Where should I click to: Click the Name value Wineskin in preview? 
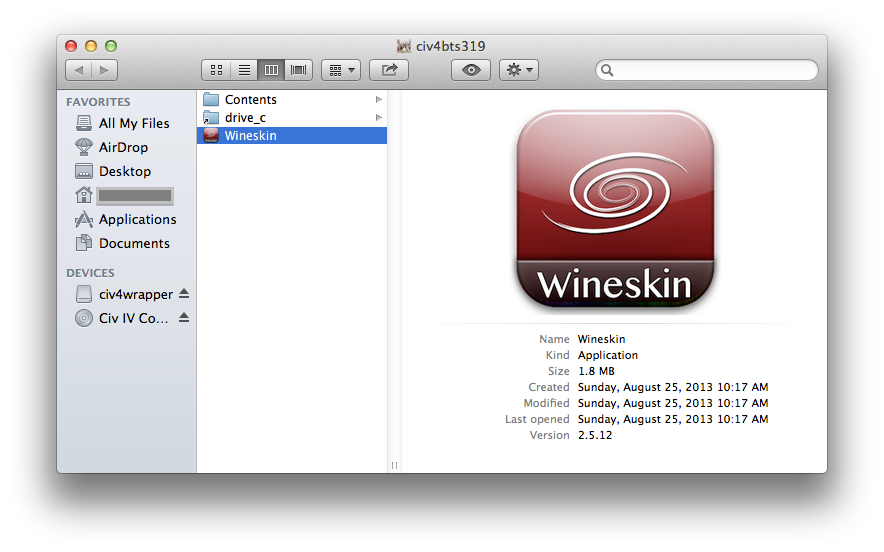[602, 339]
